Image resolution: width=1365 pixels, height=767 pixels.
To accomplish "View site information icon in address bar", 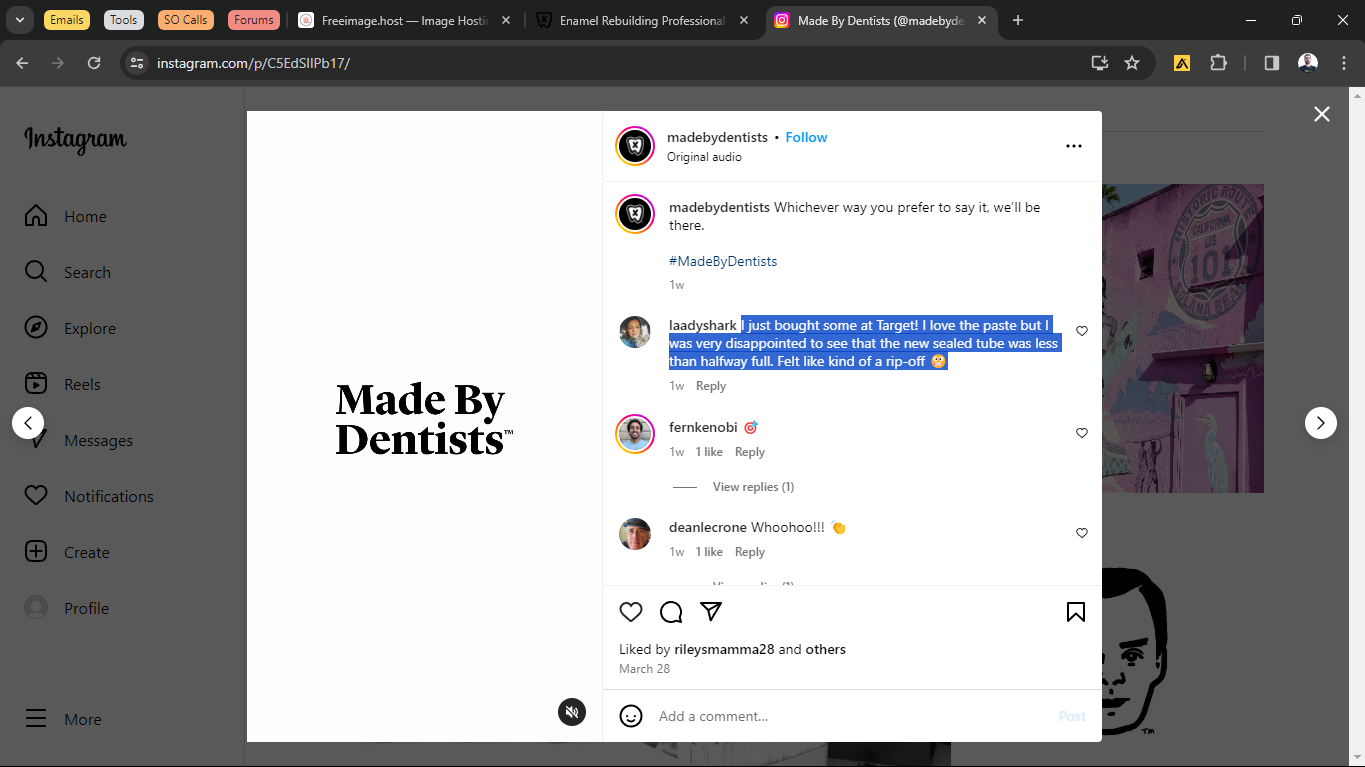I will pyautogui.click(x=137, y=63).
